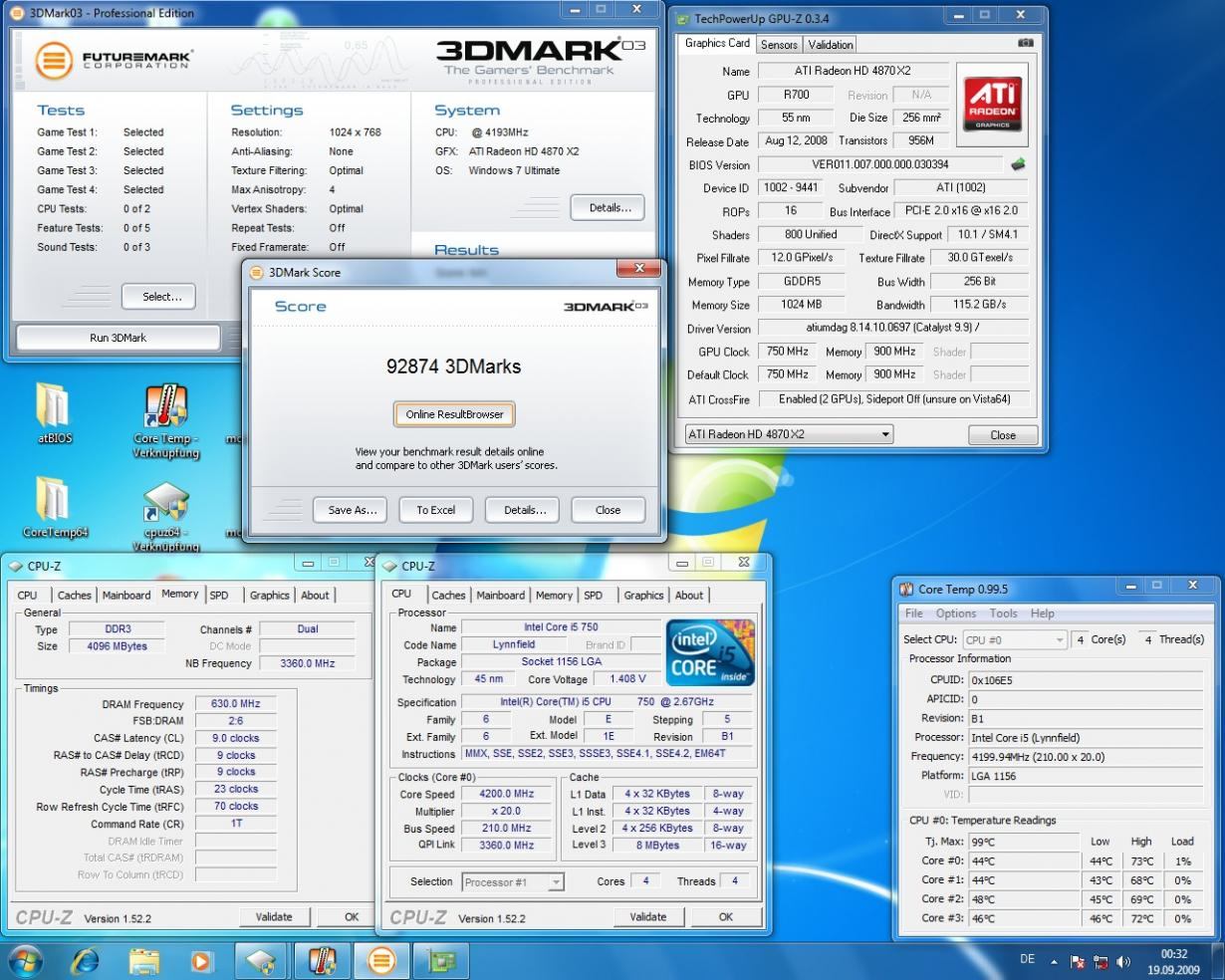Open About tab in CPU-Z memory window
This screenshot has height=980, width=1225.
(315, 595)
